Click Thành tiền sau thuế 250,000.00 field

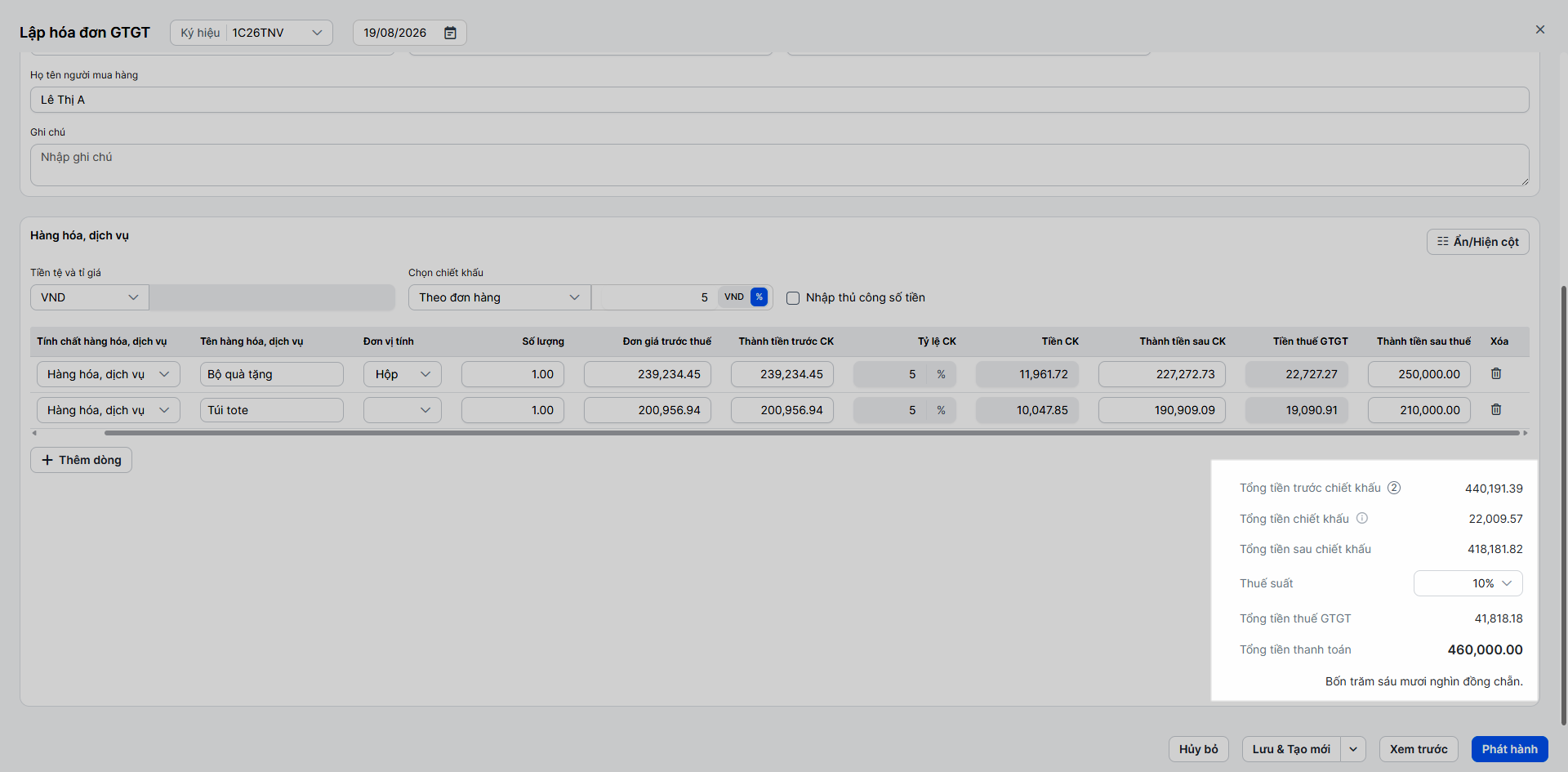[1419, 374]
